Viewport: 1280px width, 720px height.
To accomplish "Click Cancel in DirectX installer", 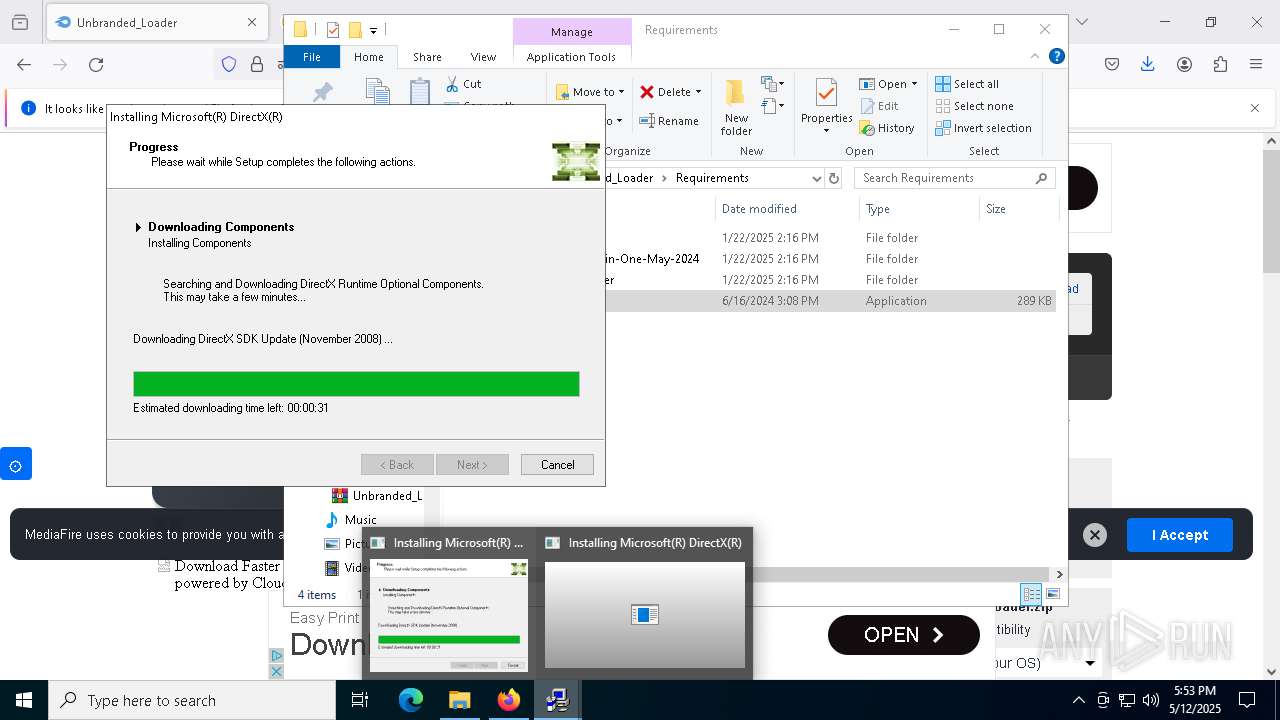I will (557, 465).
